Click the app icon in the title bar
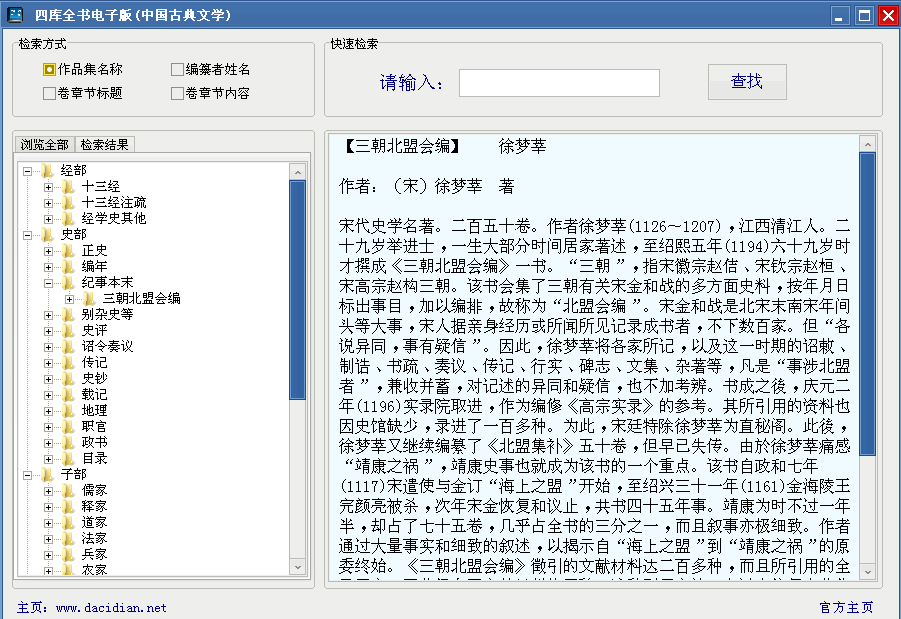901x619 pixels. tap(15, 14)
